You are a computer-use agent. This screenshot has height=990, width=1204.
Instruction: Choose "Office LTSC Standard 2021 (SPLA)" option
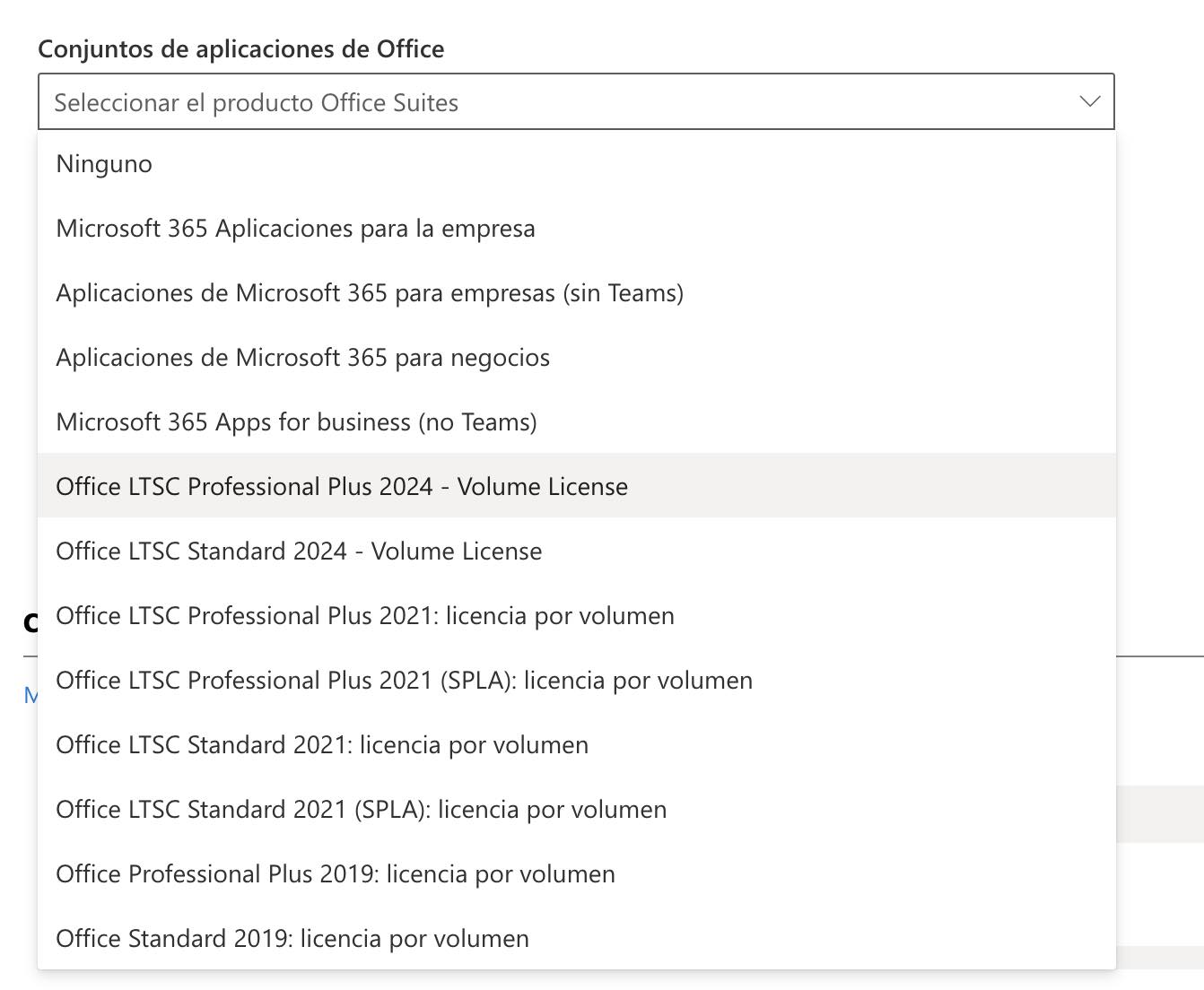click(362, 809)
